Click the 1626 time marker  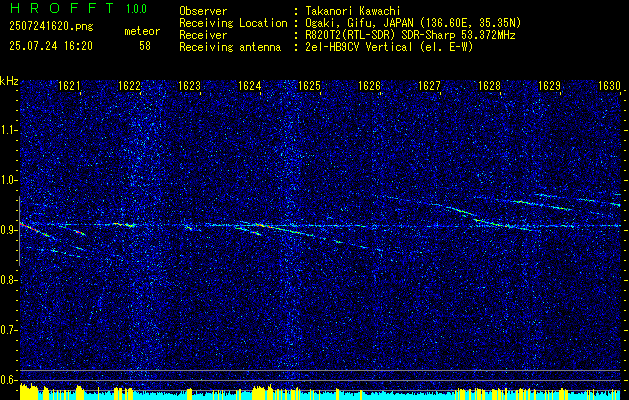[x=369, y=85]
